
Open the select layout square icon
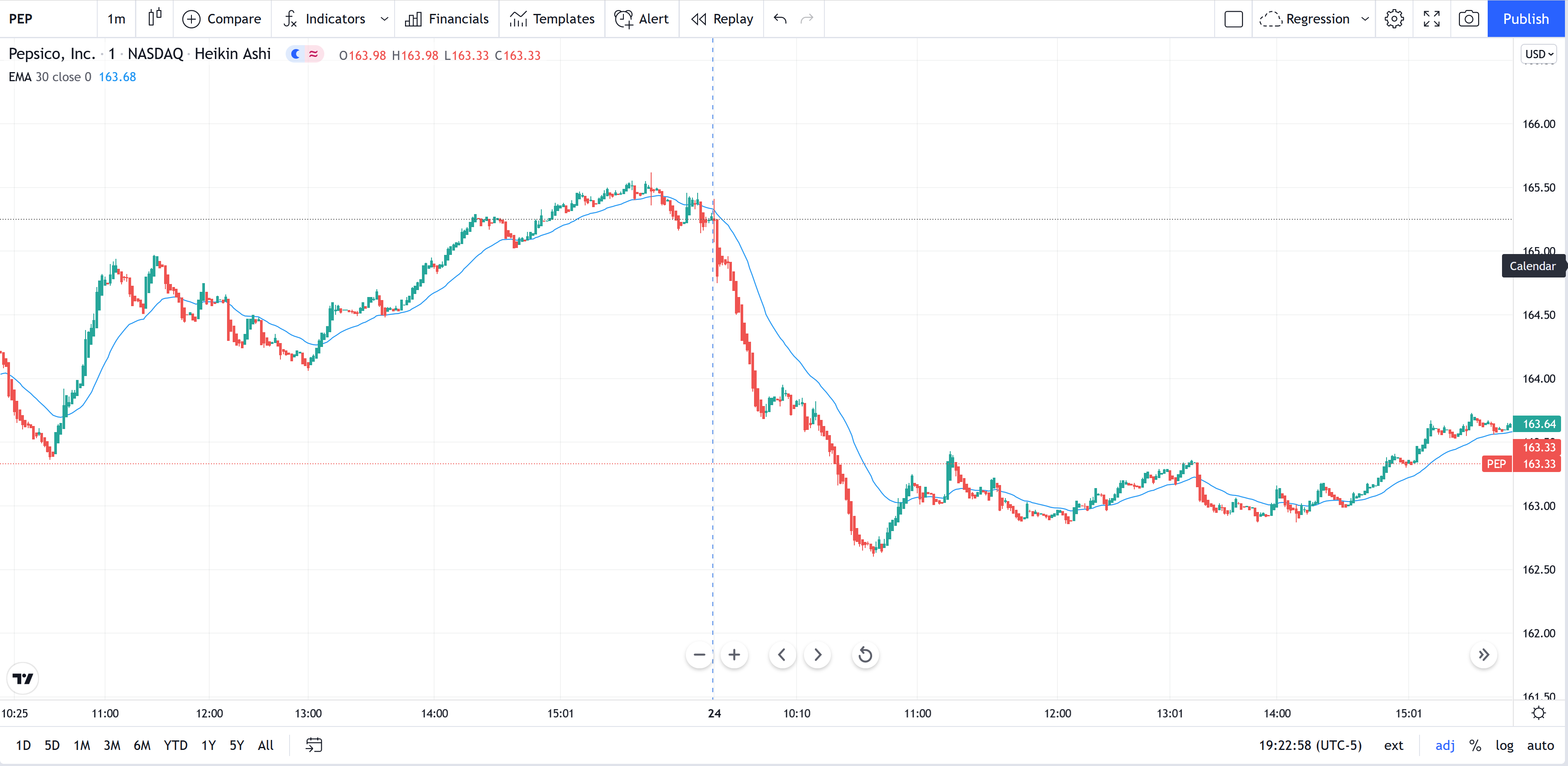[1233, 19]
